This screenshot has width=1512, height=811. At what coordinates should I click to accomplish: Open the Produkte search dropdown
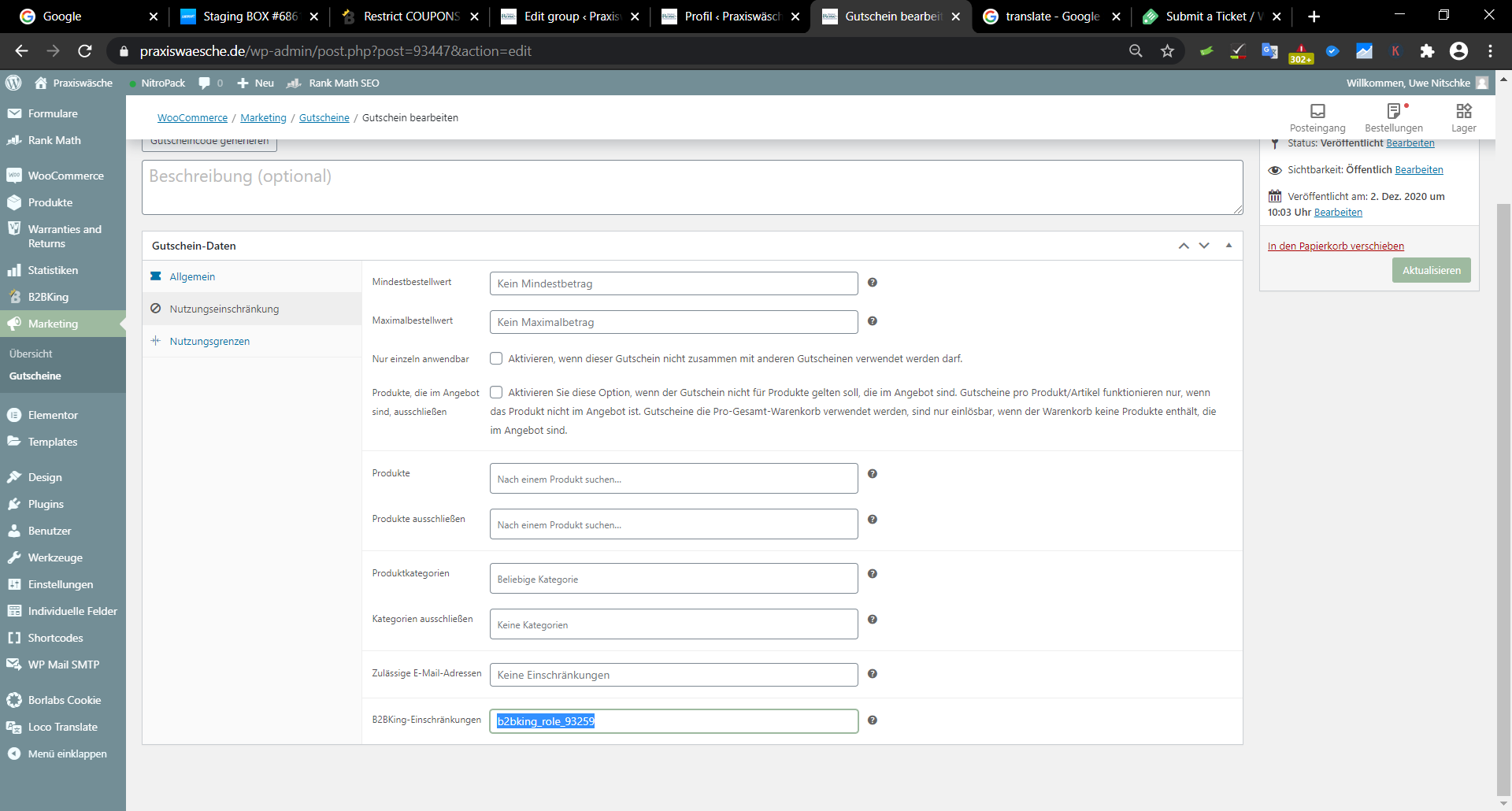673,479
